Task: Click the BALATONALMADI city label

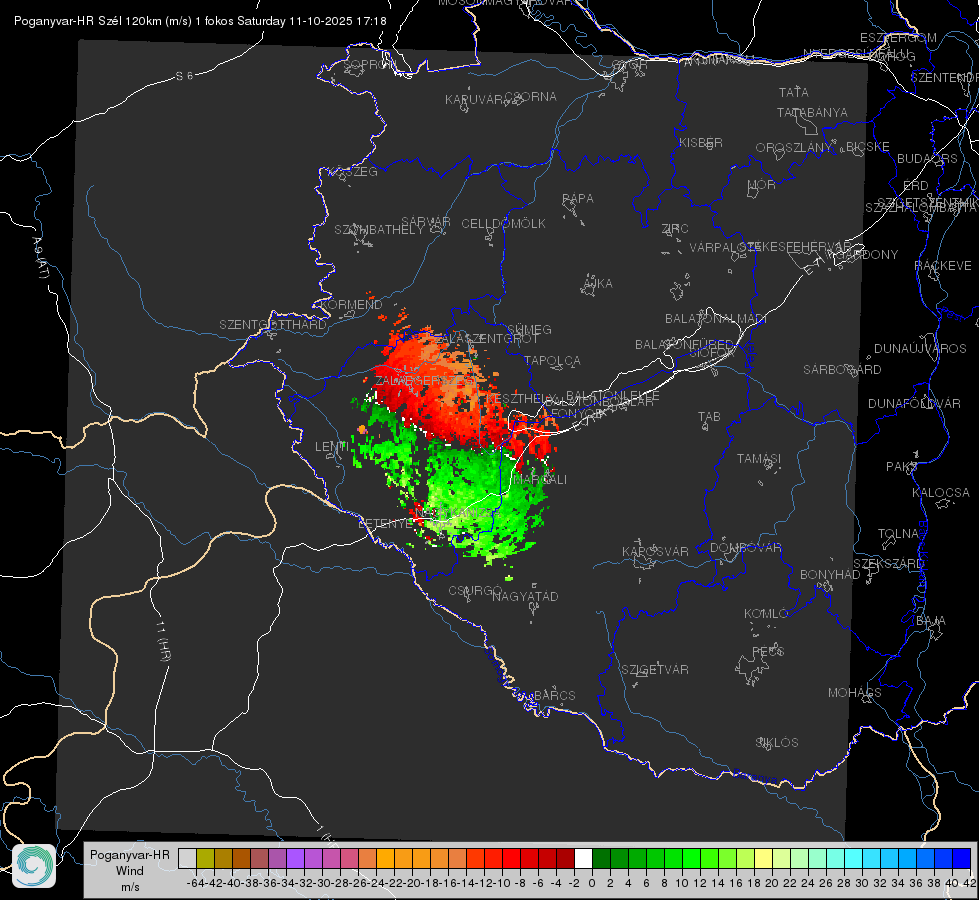Action: [x=716, y=319]
